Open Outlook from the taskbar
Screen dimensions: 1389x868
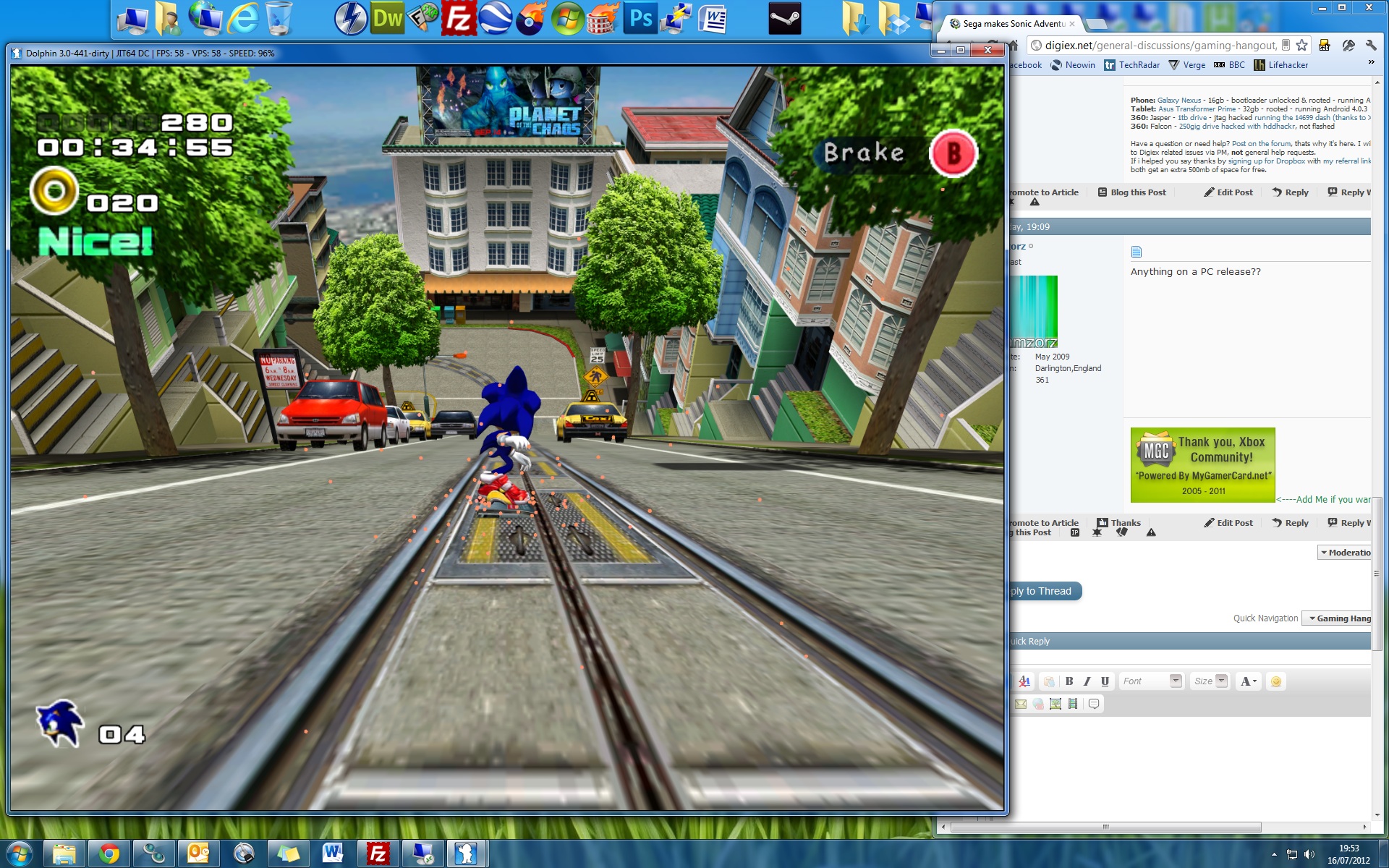[x=198, y=854]
